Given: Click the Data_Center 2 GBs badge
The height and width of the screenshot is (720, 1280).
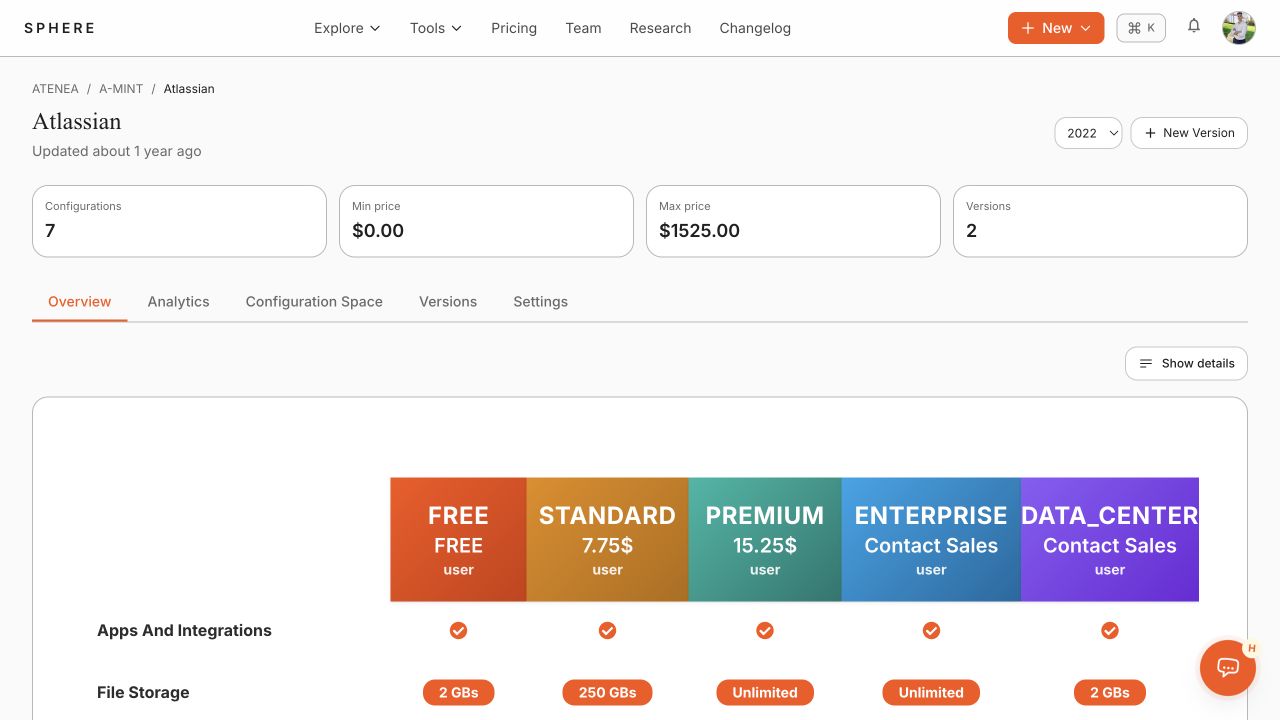Looking at the screenshot, I should coord(1110,692).
